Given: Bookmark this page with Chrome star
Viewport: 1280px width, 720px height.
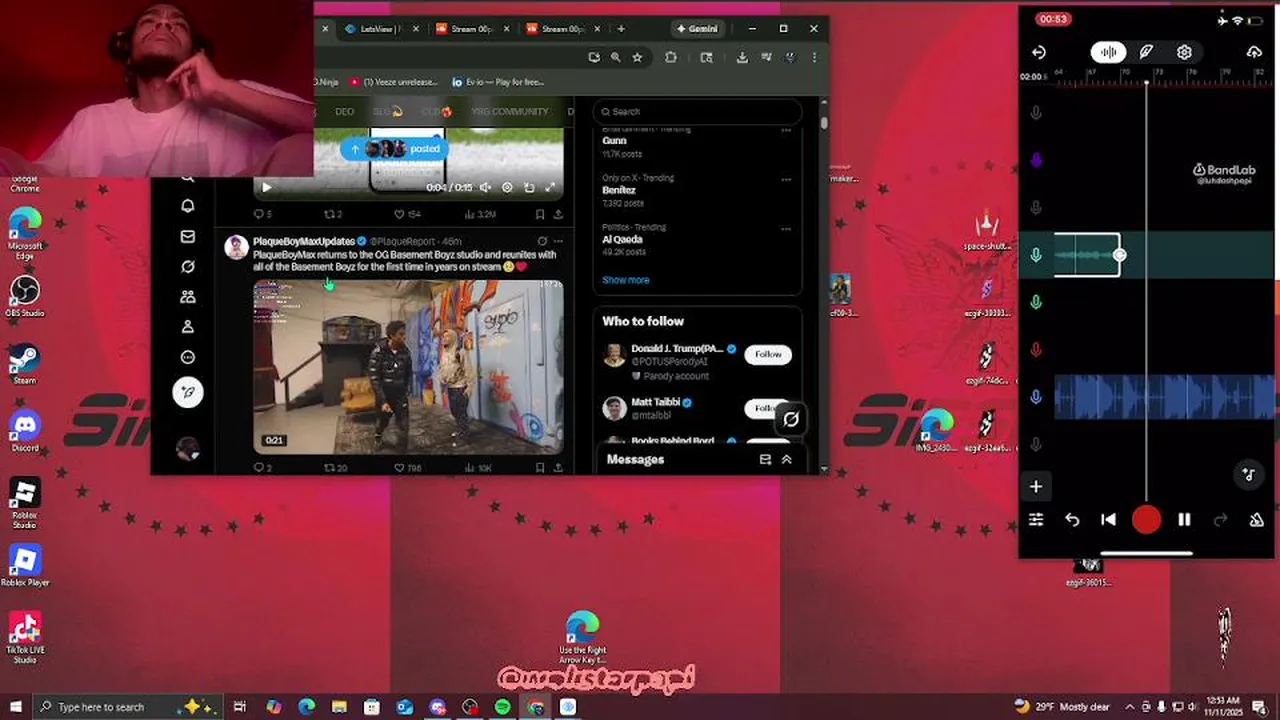Looking at the screenshot, I should point(637,58).
